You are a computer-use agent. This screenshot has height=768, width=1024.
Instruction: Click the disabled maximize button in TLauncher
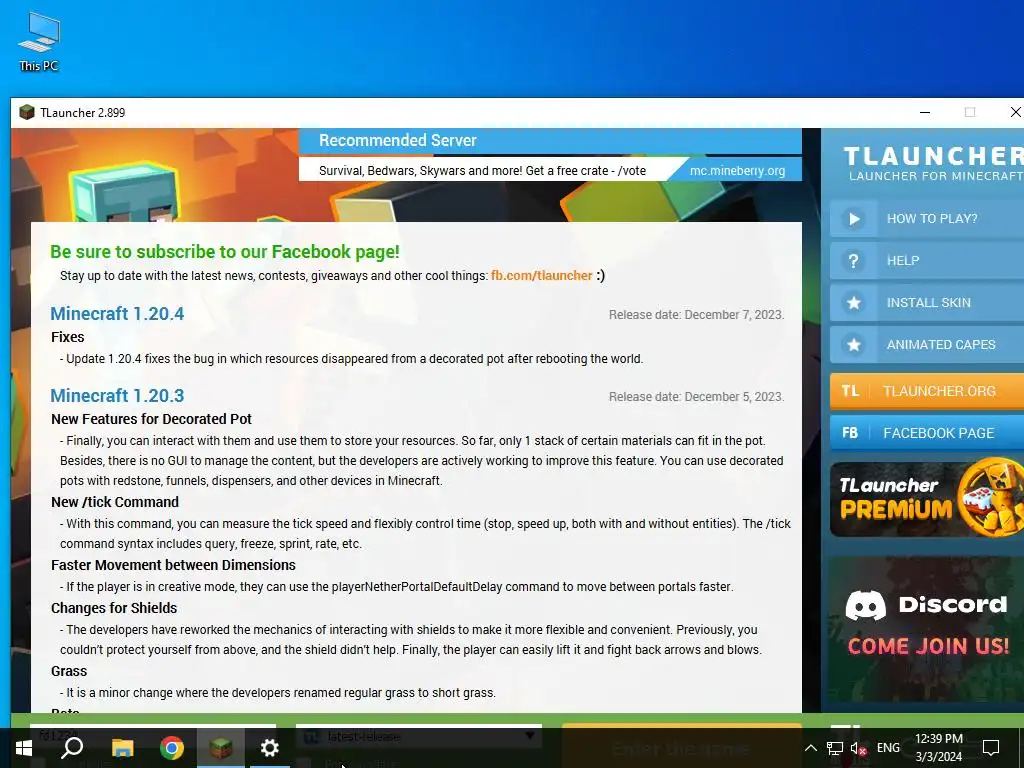pyautogui.click(x=970, y=112)
